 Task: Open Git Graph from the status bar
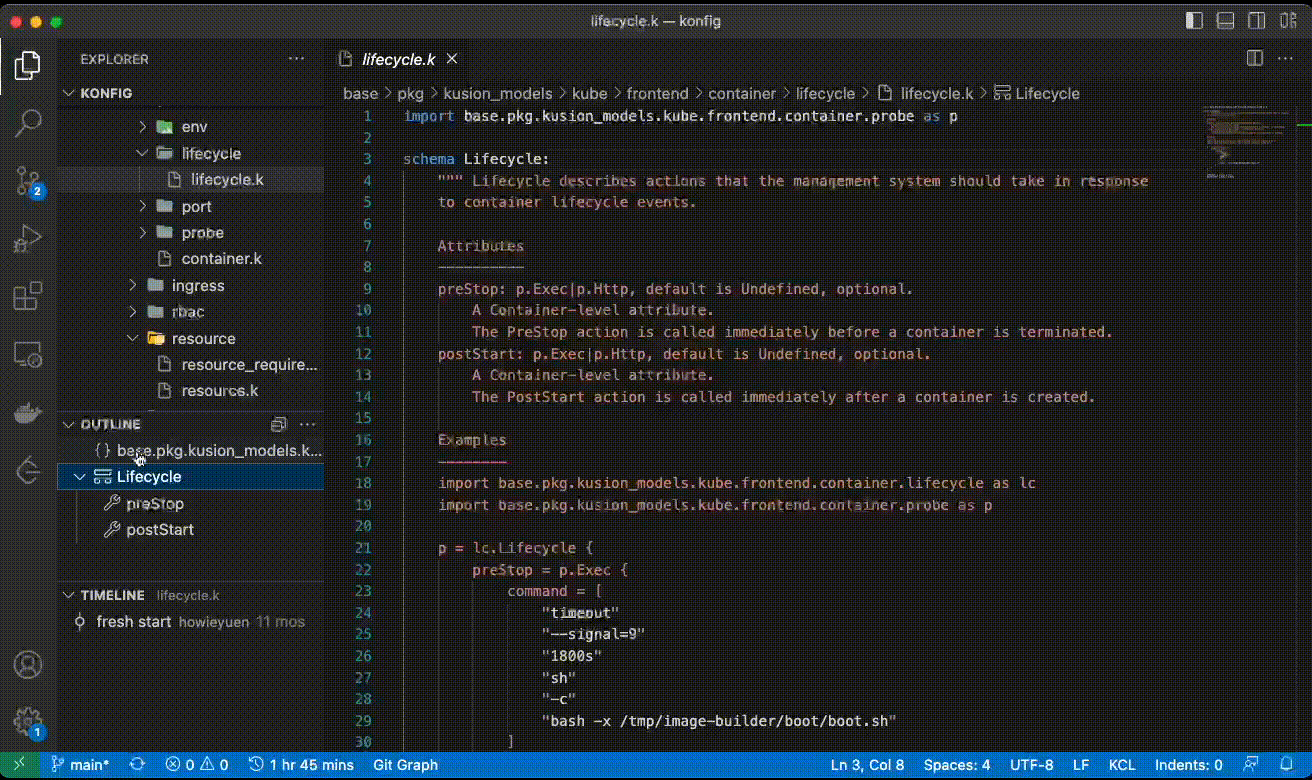pos(405,764)
